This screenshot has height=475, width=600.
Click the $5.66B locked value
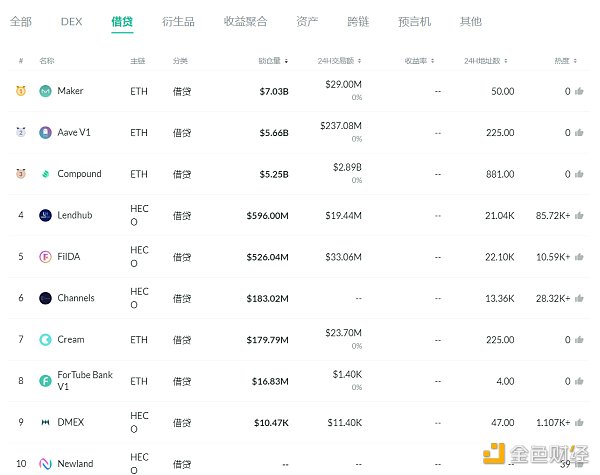tap(274, 133)
